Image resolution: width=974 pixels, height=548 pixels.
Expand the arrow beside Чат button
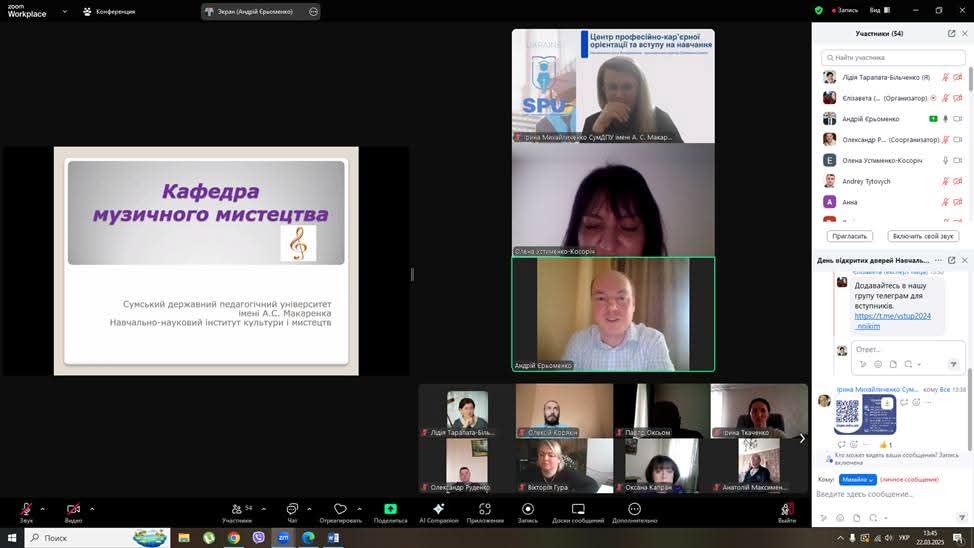309,509
